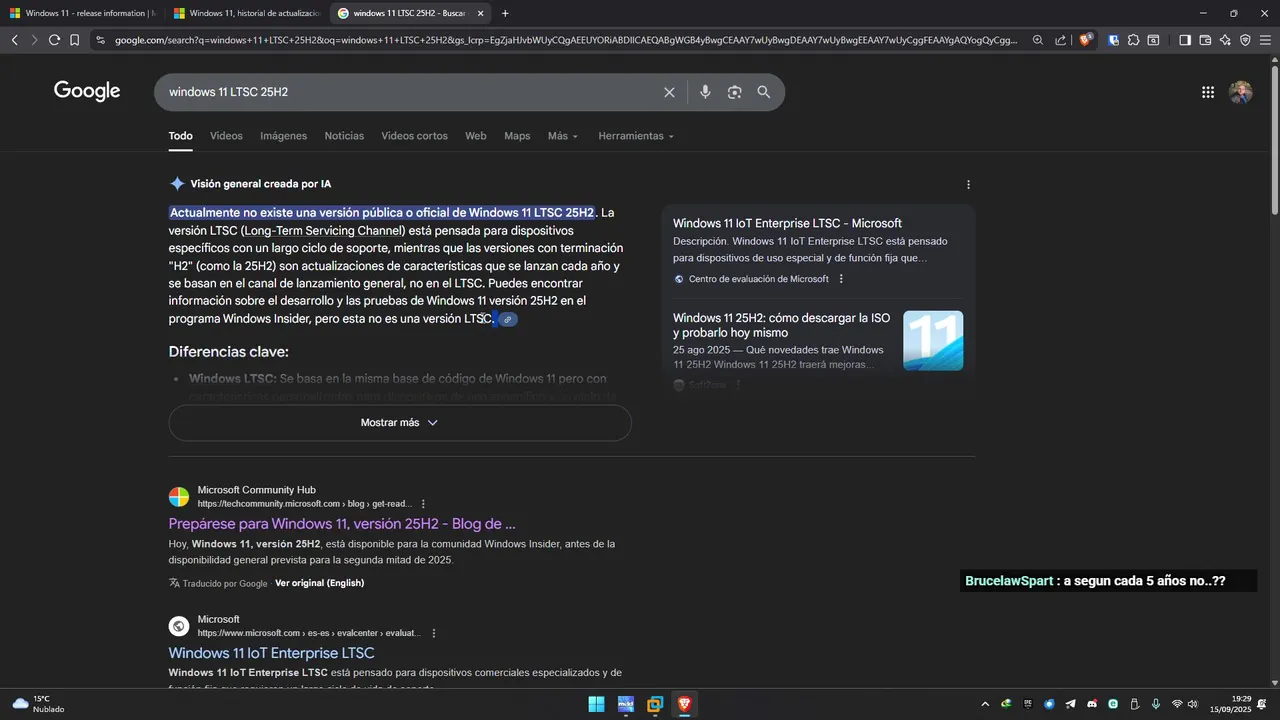Screen dimensions: 1280x720
Task: Start voice search with microphone icon
Action: tap(705, 92)
